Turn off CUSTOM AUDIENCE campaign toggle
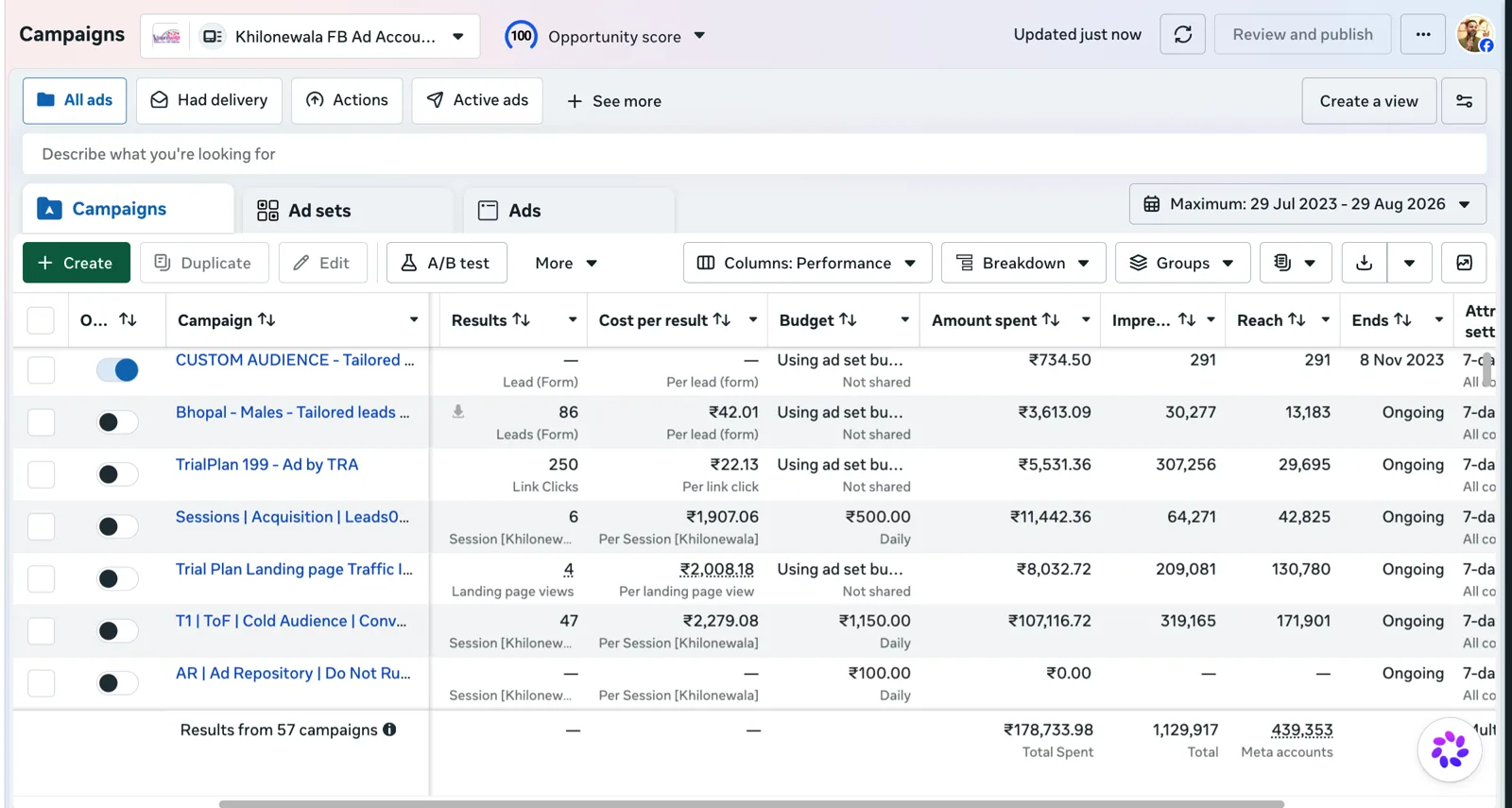The image size is (1512, 808). click(117, 370)
